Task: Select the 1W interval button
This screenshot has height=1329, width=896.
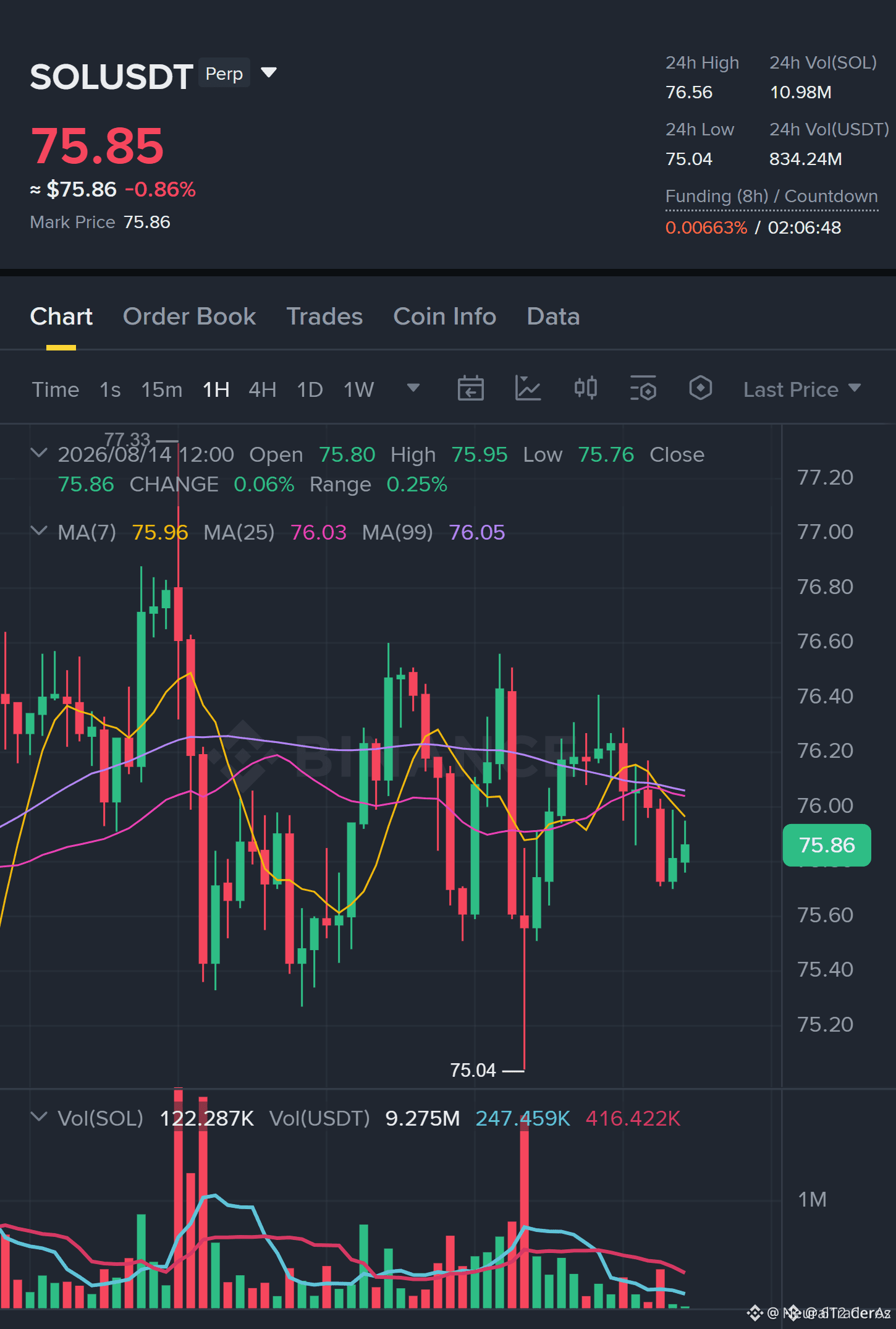Action: [x=358, y=389]
